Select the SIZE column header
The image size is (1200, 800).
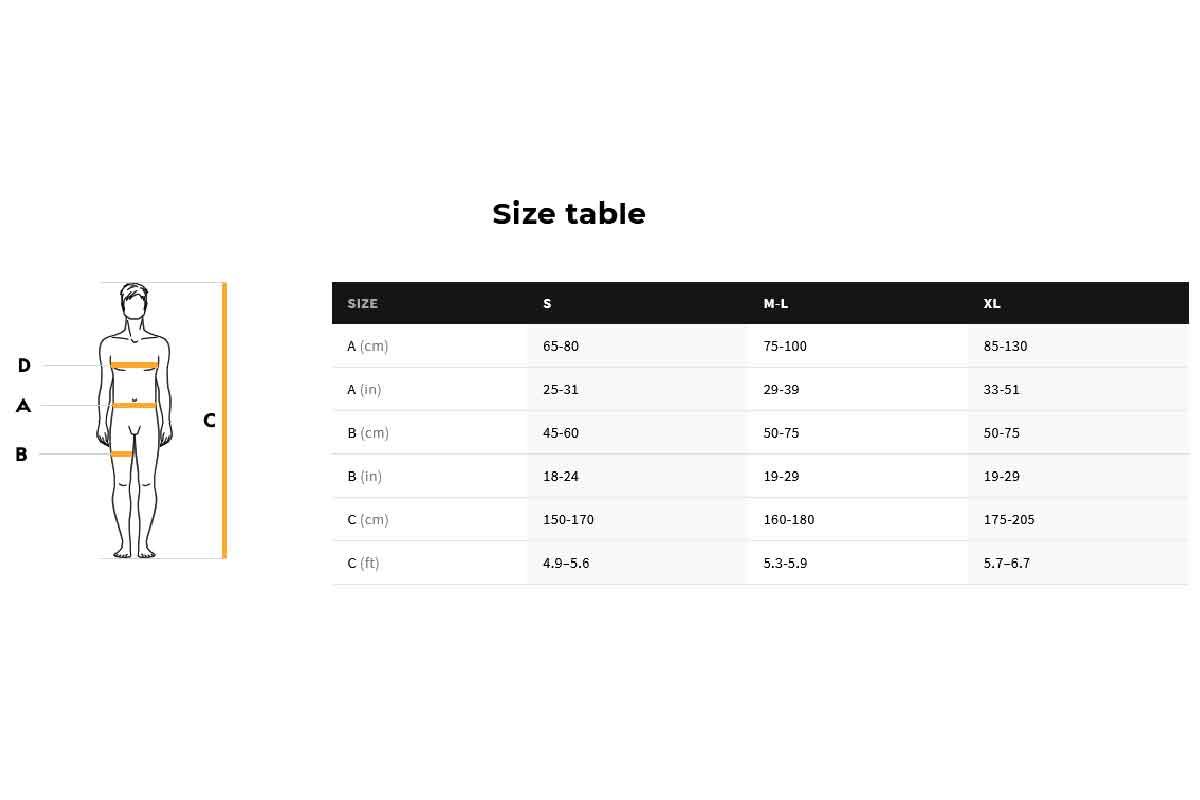pos(362,303)
